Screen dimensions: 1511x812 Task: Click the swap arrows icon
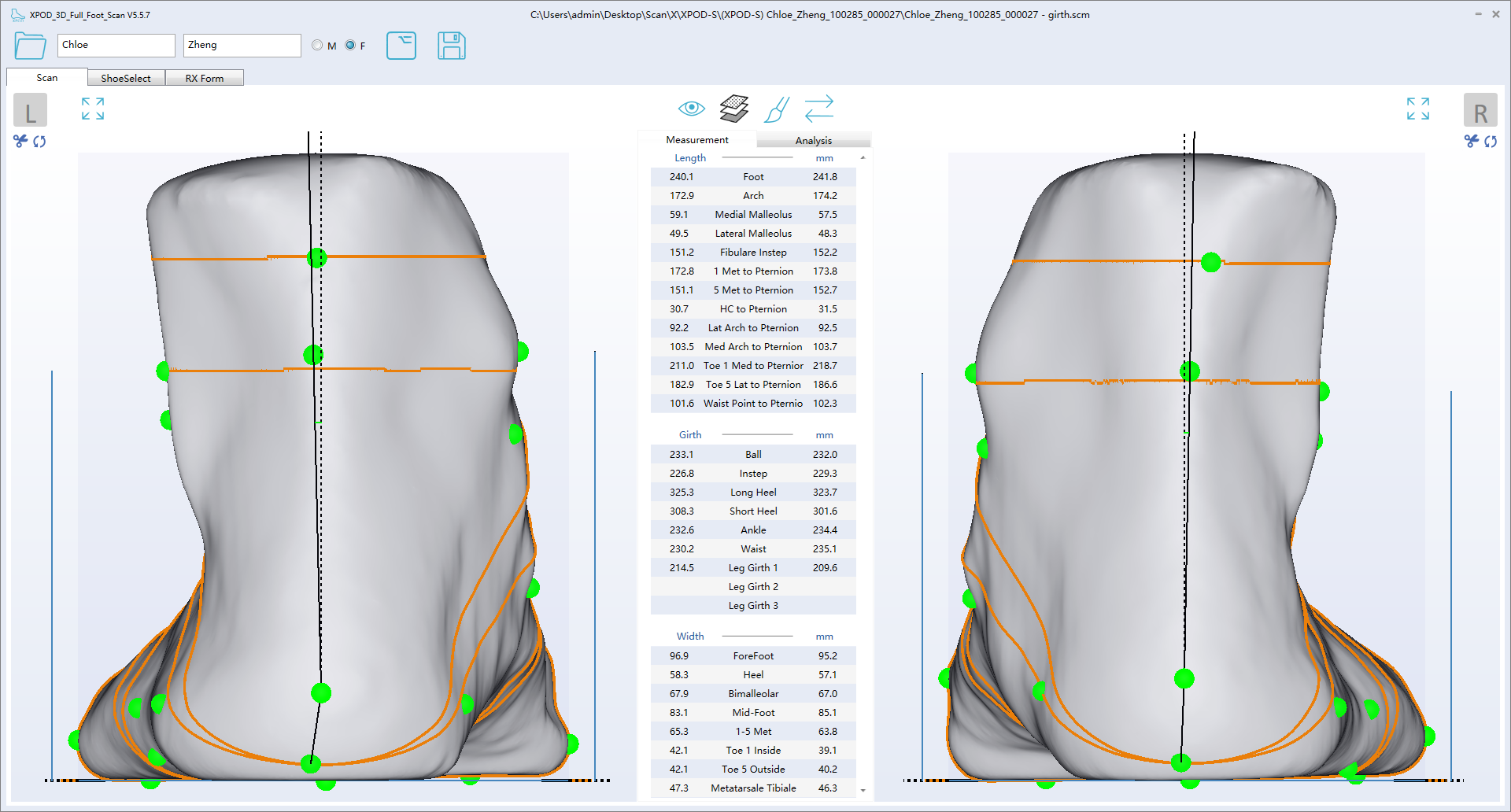[x=818, y=109]
